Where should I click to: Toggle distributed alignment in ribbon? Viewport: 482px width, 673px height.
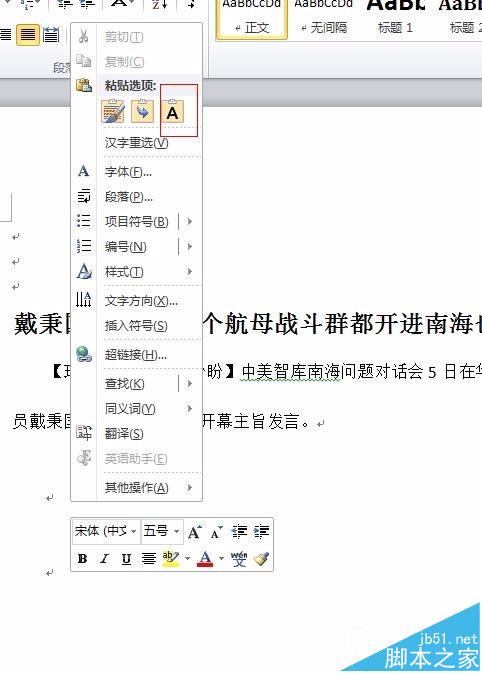pyautogui.click(x=51, y=34)
